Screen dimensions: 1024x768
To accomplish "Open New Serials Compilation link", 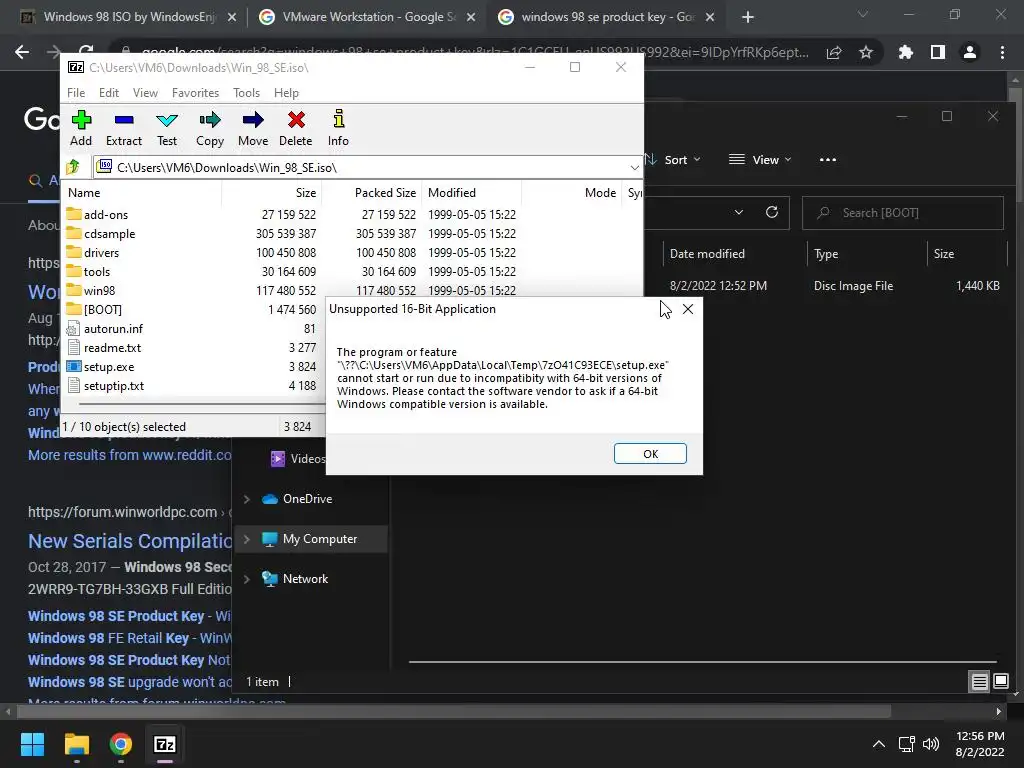I will 130,541.
